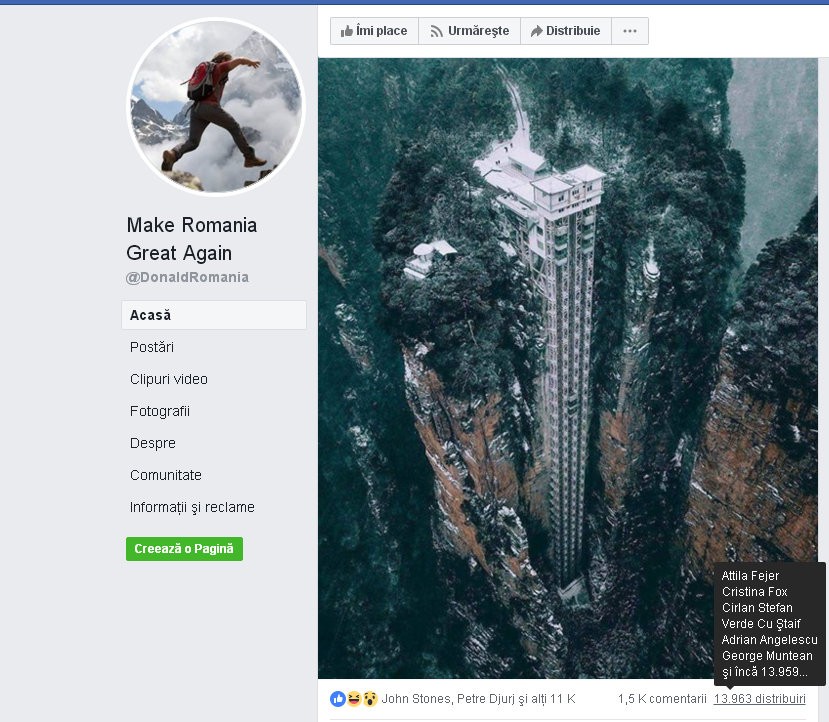The image size is (829, 722).
Task: Open the list of people who reacted
Action: (x=478, y=698)
